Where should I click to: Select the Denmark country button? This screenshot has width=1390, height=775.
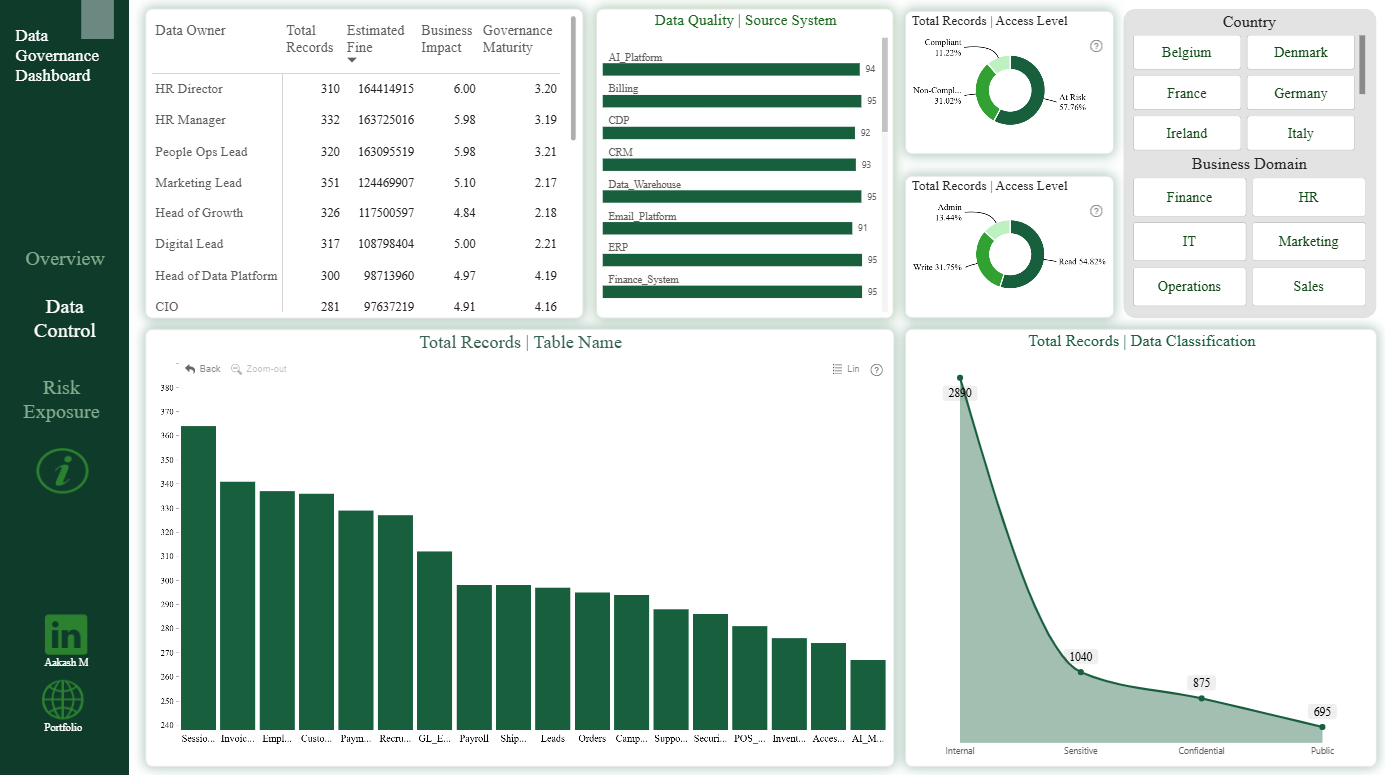point(1301,53)
